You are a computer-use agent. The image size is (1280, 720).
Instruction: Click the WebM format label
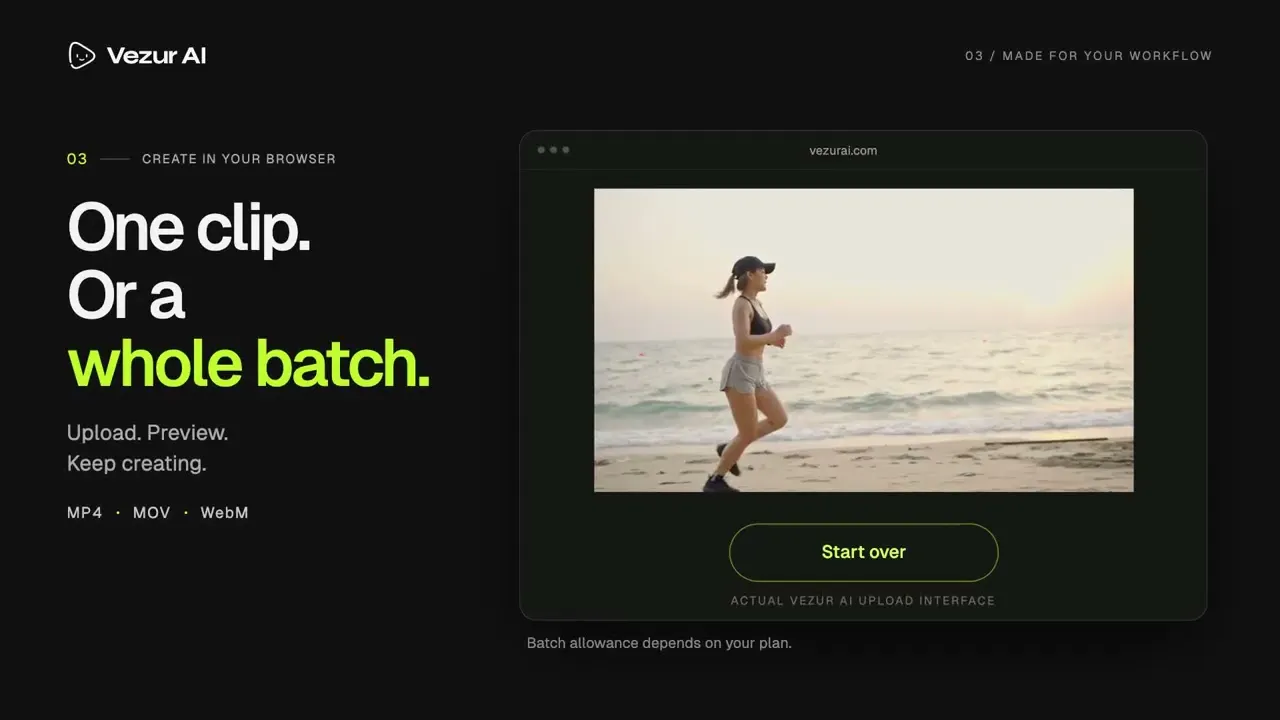click(x=224, y=513)
